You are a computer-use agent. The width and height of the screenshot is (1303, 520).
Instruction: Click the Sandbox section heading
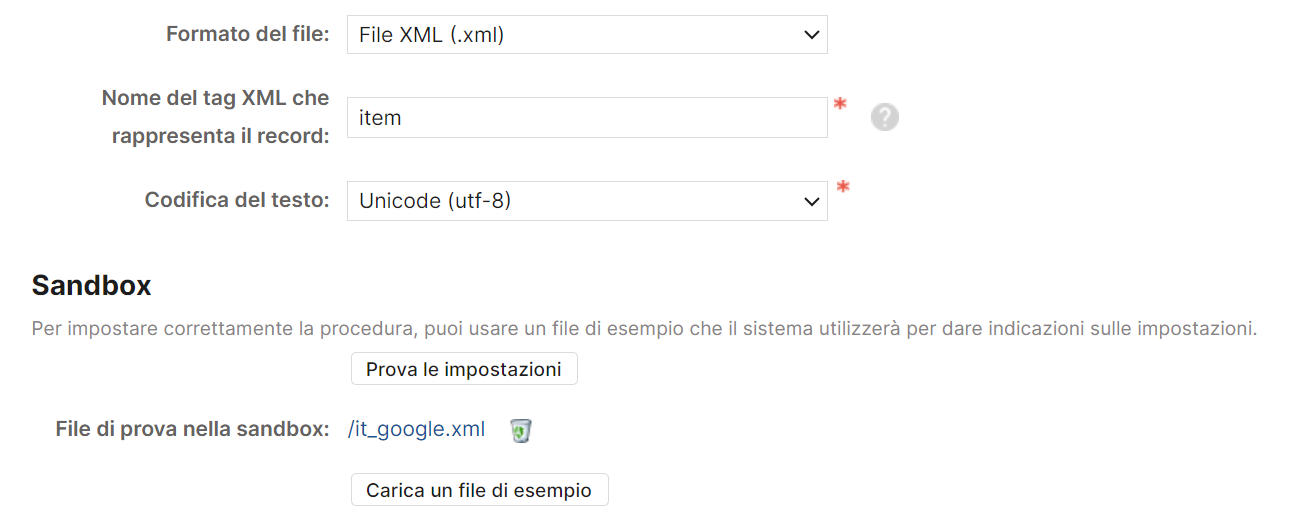[91, 286]
